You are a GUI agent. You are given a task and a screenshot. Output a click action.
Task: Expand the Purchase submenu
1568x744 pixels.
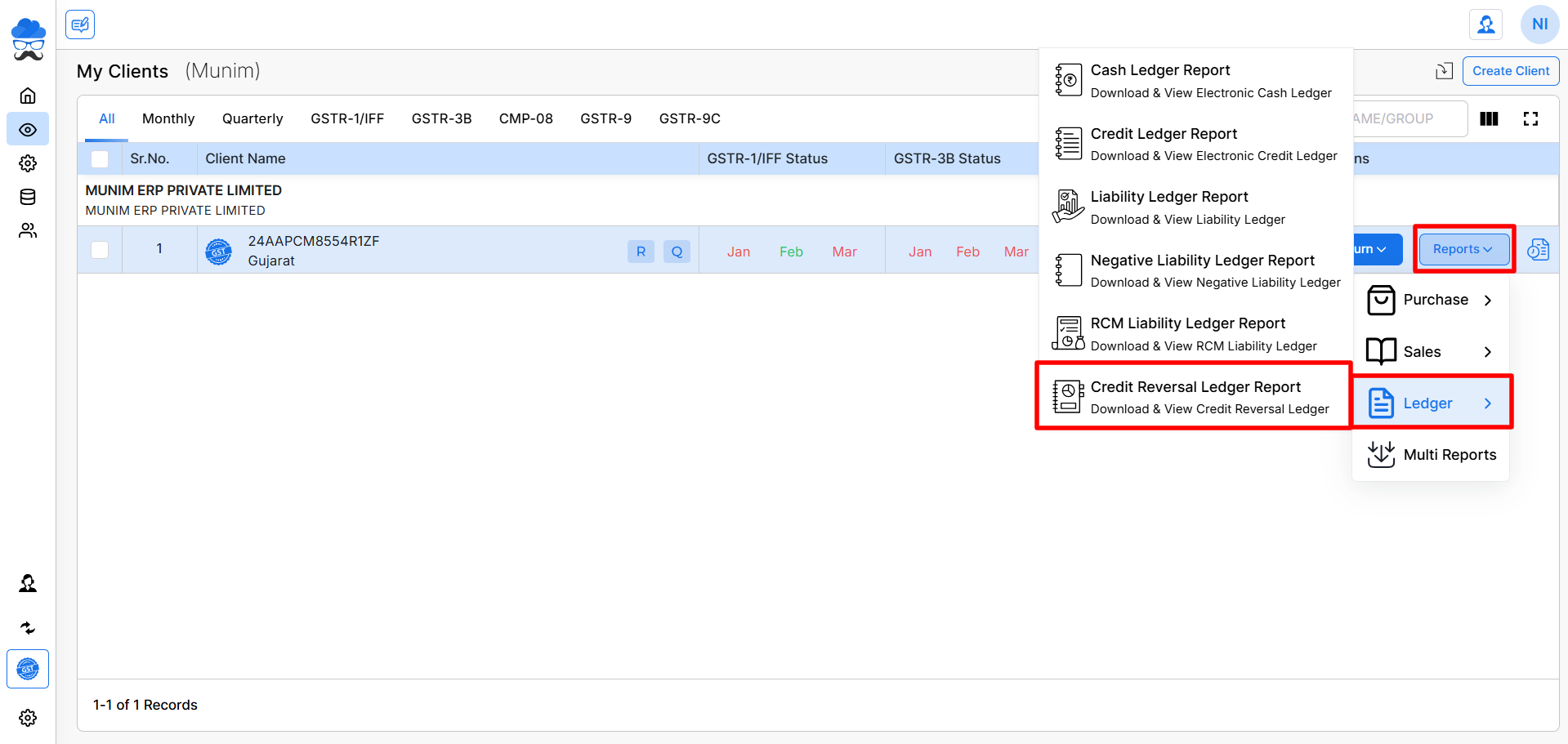1431,300
